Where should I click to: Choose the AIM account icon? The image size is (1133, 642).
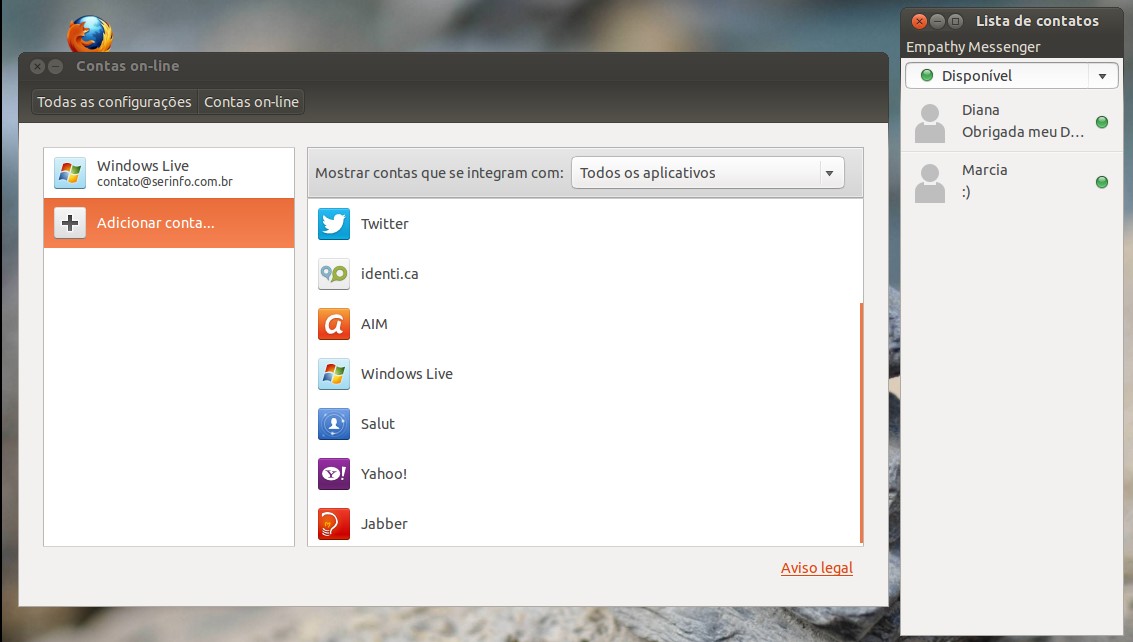[334, 324]
